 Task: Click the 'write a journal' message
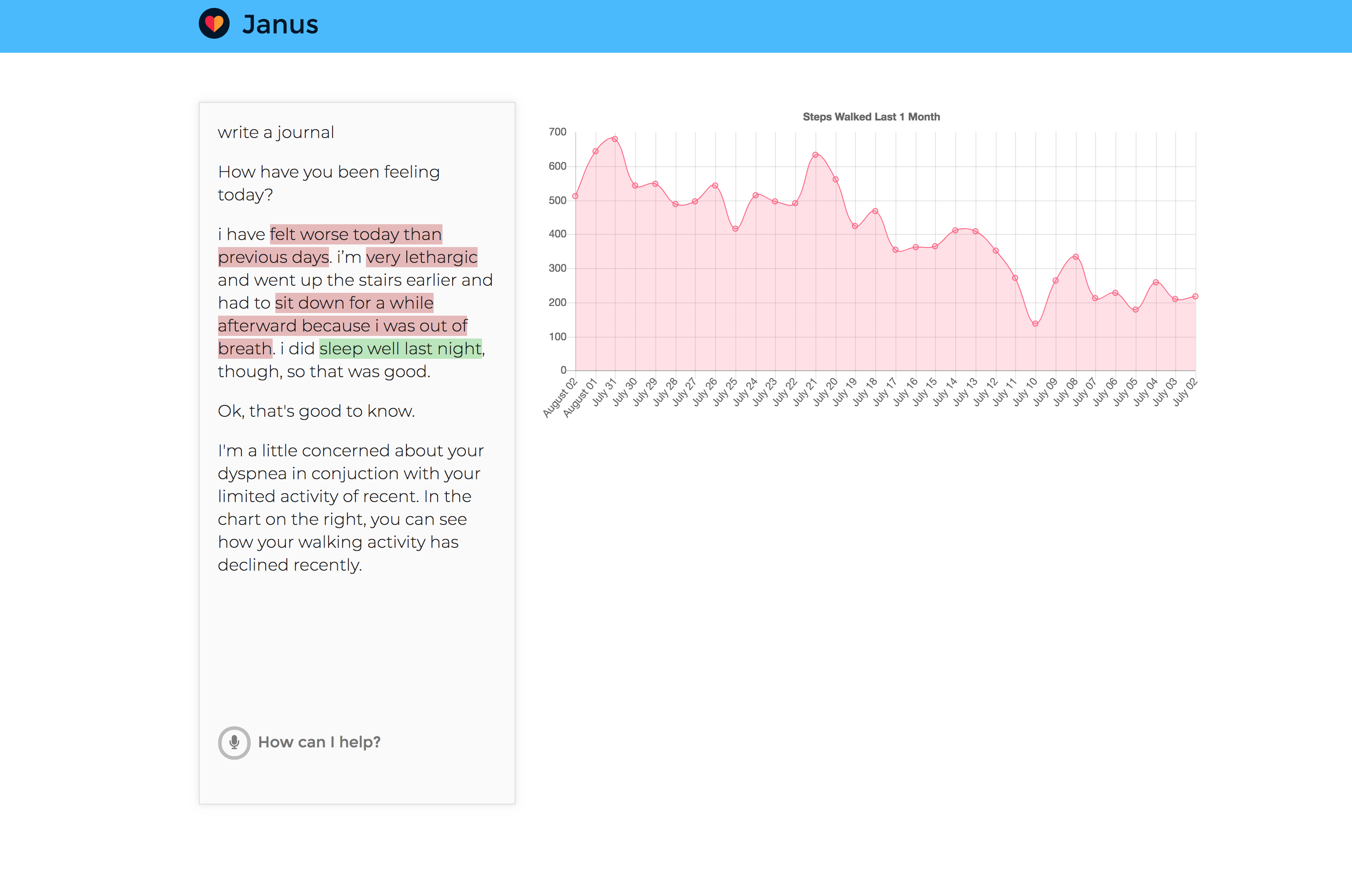[275, 133]
